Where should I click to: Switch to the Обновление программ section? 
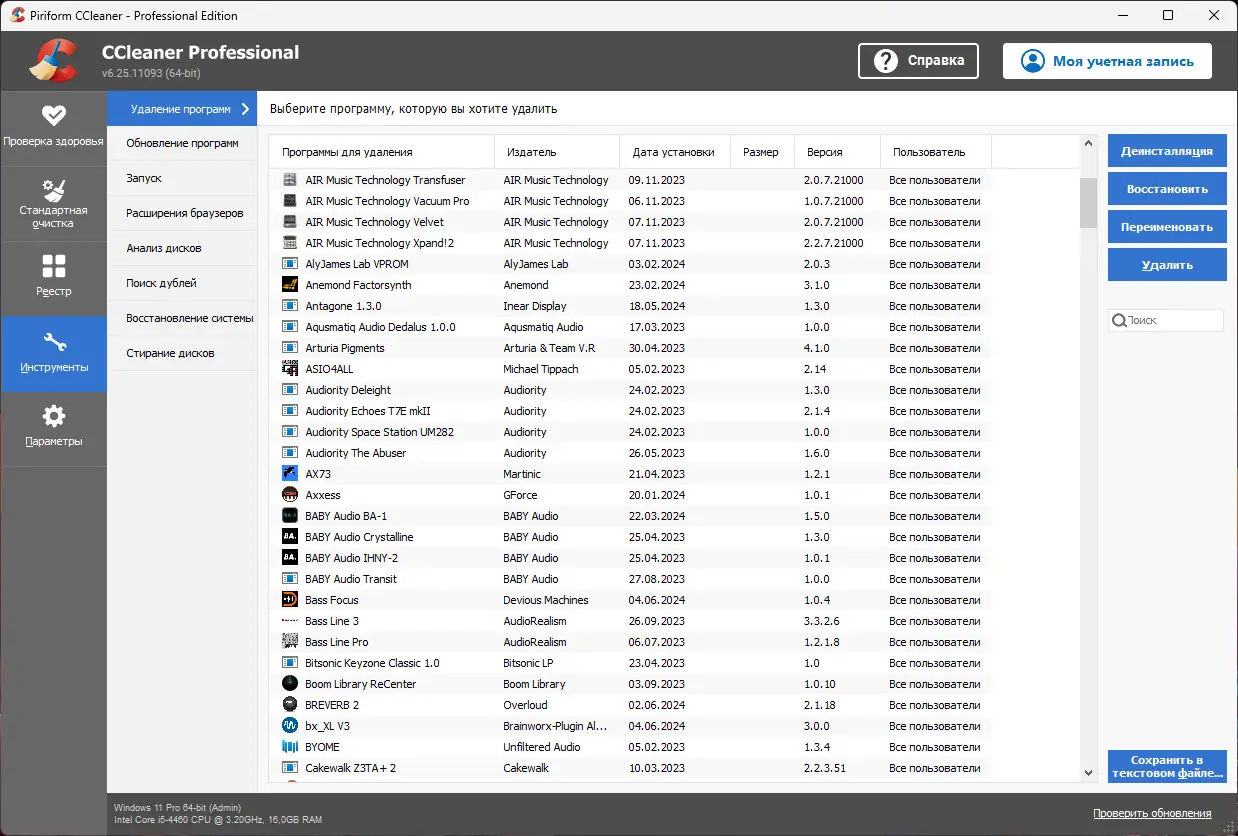click(x=182, y=143)
